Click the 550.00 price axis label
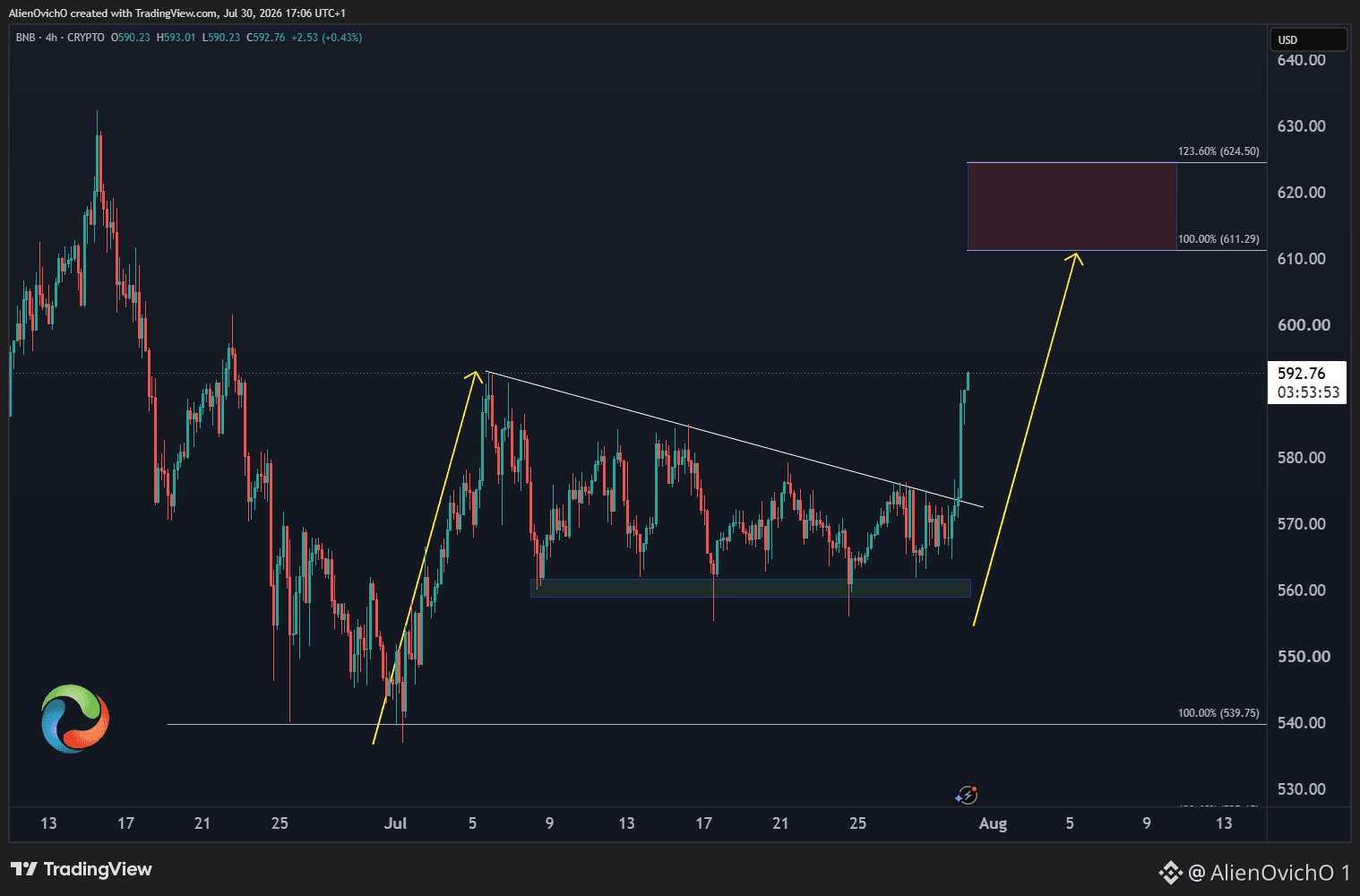This screenshot has width=1360, height=896. pyautogui.click(x=1304, y=657)
